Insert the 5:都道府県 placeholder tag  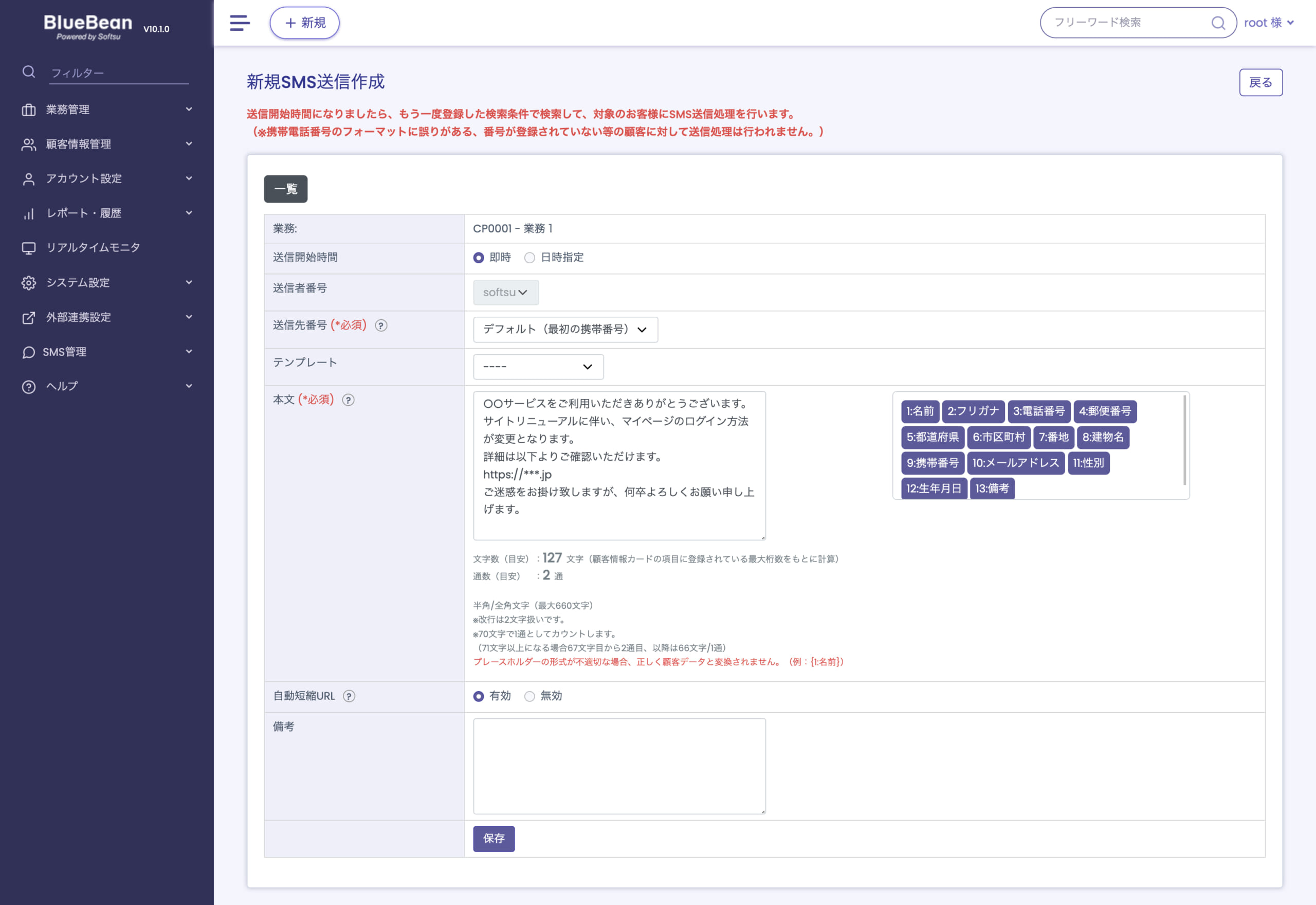click(933, 437)
